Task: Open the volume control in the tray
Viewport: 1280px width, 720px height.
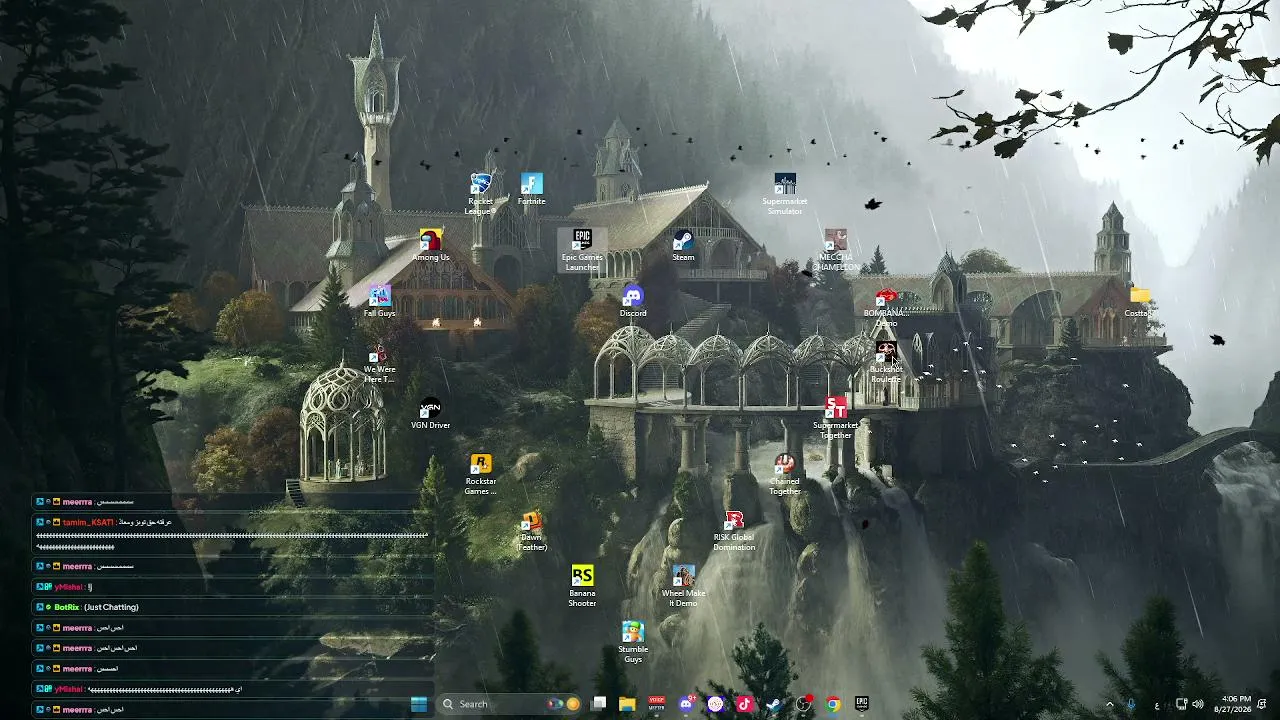Action: click(x=1198, y=704)
